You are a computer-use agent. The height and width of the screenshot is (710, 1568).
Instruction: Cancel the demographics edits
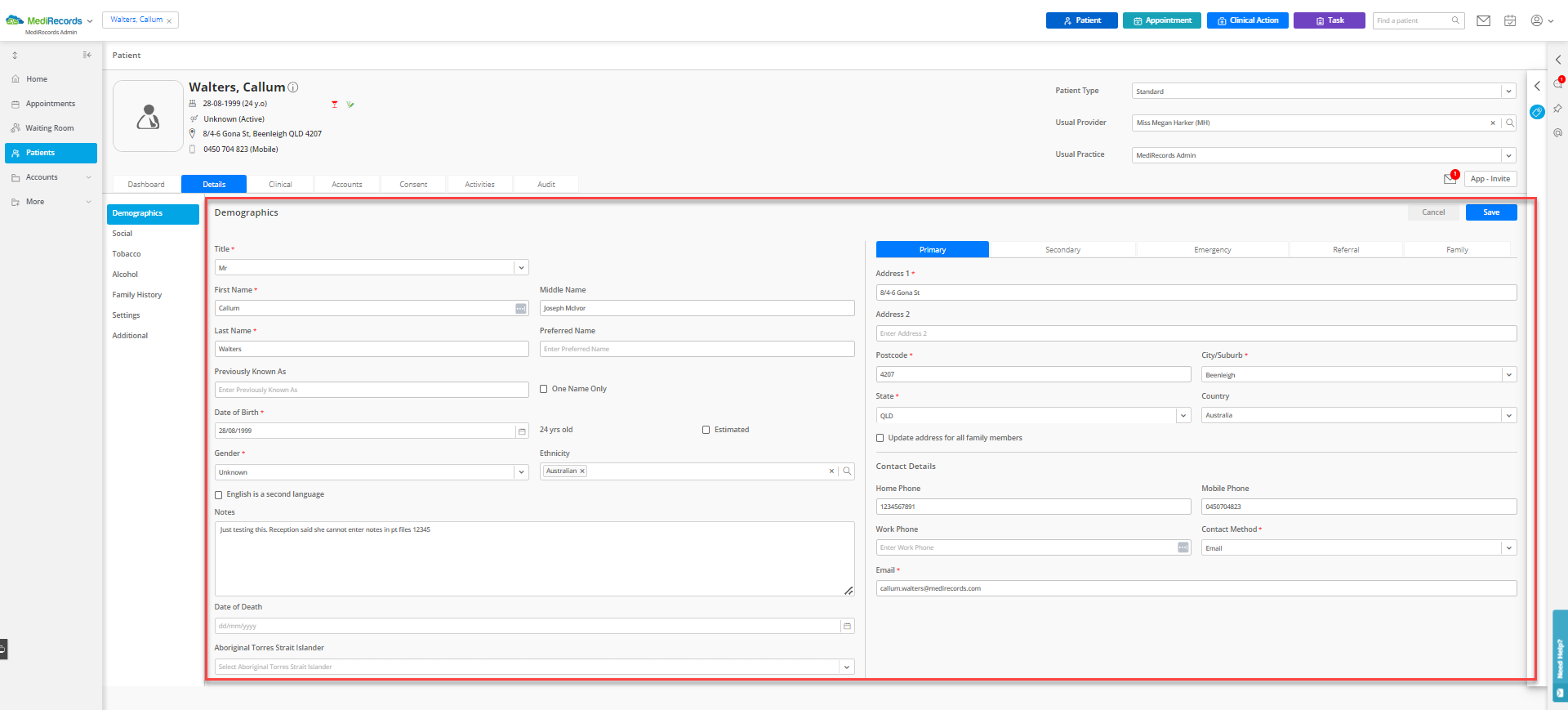click(1433, 212)
